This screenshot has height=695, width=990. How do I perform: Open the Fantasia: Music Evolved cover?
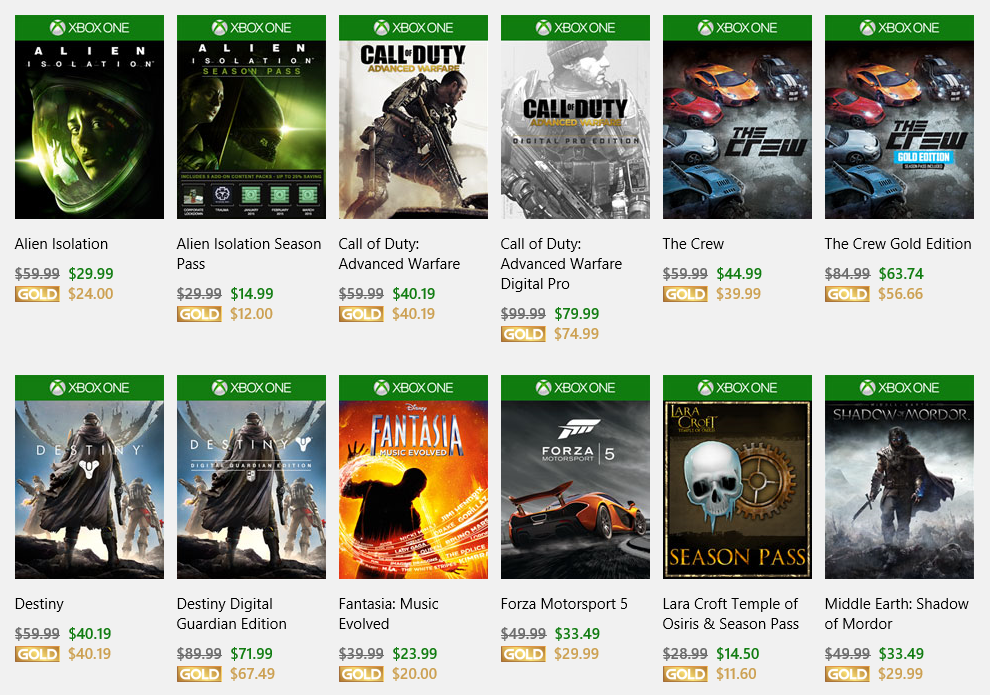tap(413, 490)
